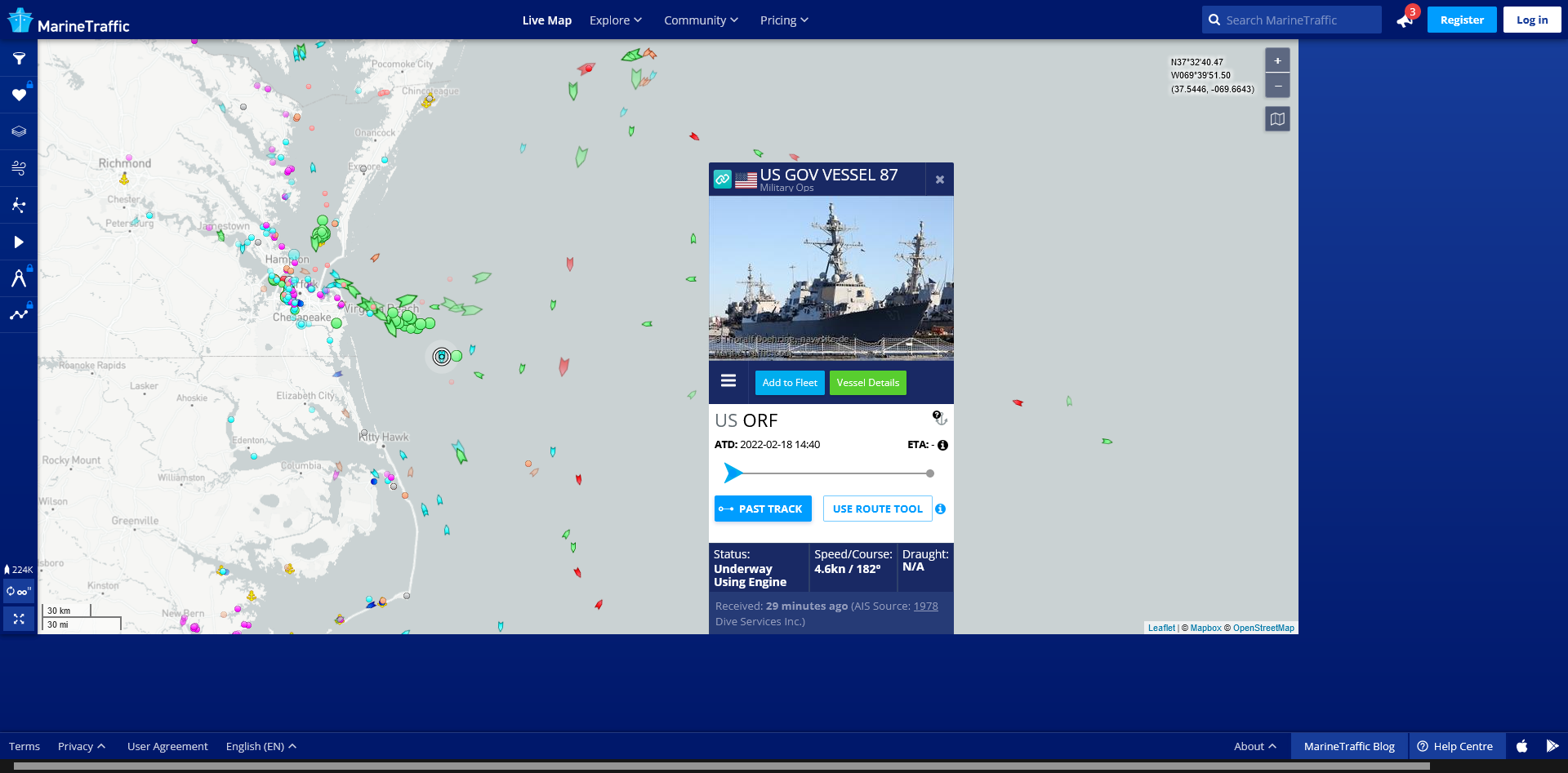Click the OpenStreetMap attribution link

1263,628
